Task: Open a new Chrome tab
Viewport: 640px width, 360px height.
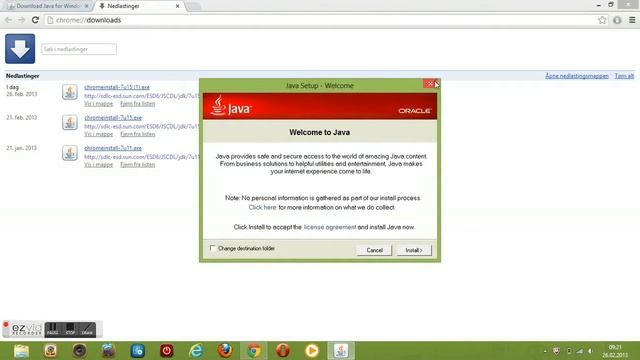Action: coord(193,6)
